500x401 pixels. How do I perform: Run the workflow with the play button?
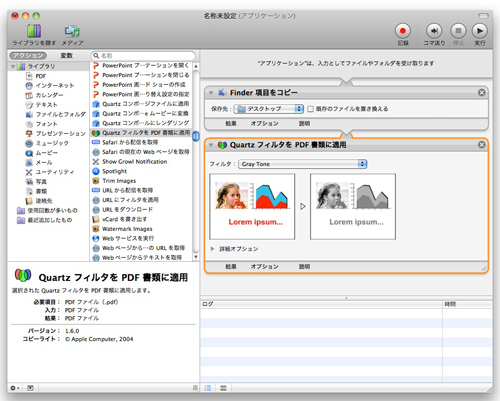pos(480,31)
